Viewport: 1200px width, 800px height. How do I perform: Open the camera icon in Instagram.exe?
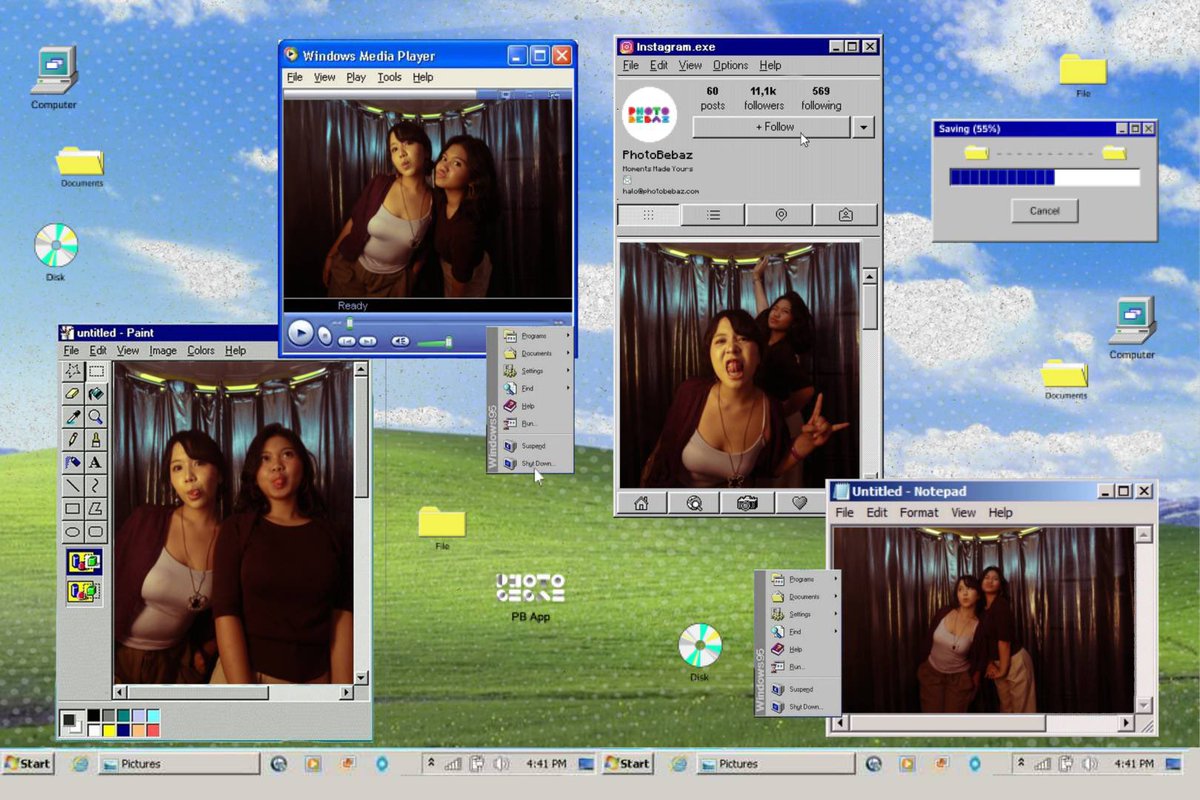(747, 503)
